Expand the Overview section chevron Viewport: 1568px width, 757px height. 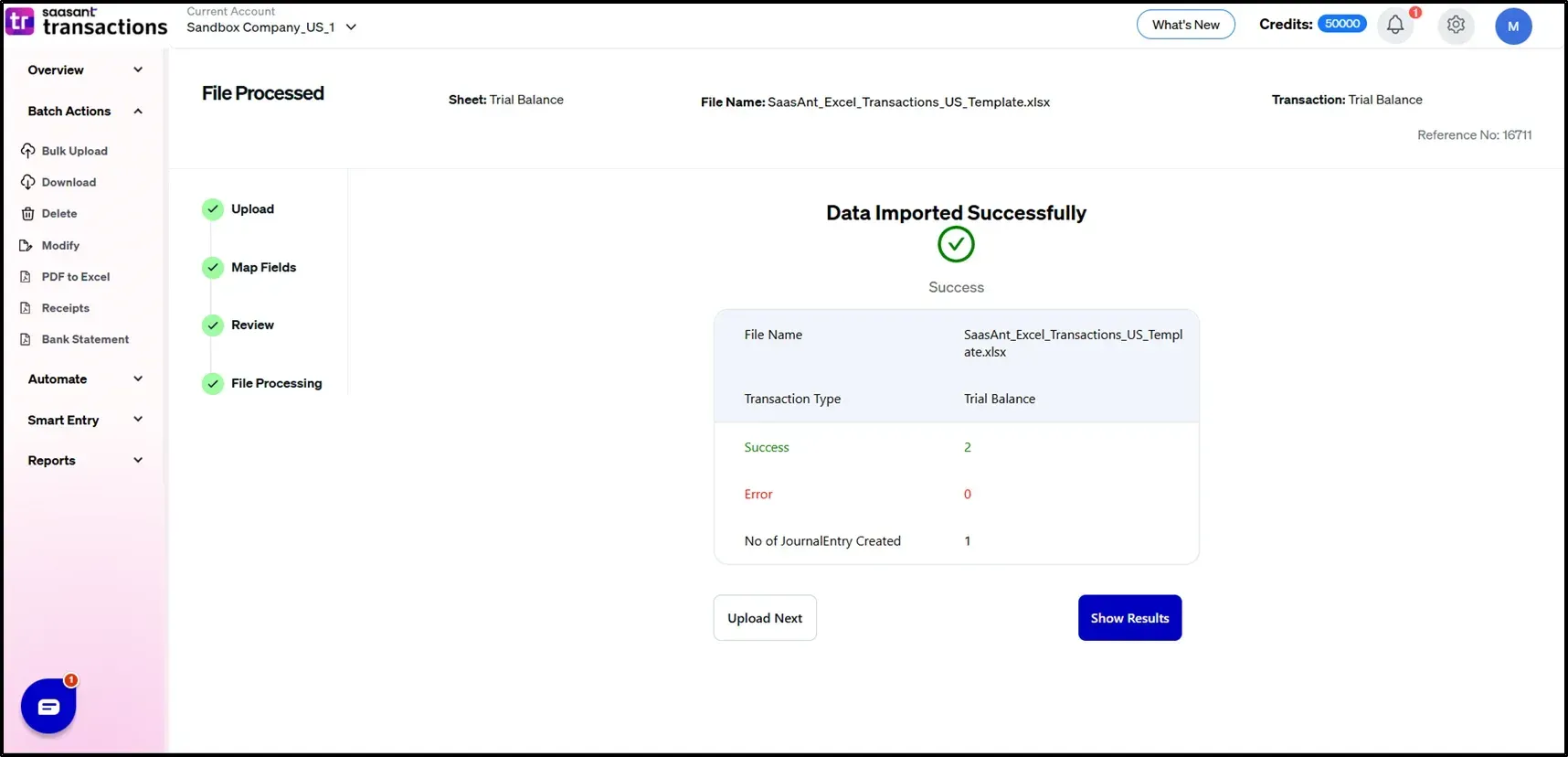point(138,69)
